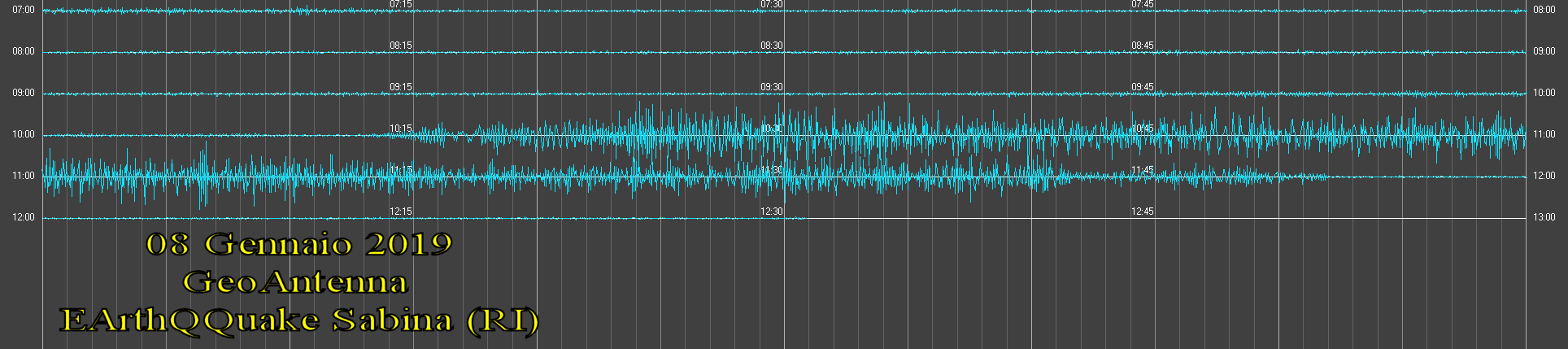Click the 12:15 time marker
This screenshot has width=1568, height=349.
pos(401,212)
